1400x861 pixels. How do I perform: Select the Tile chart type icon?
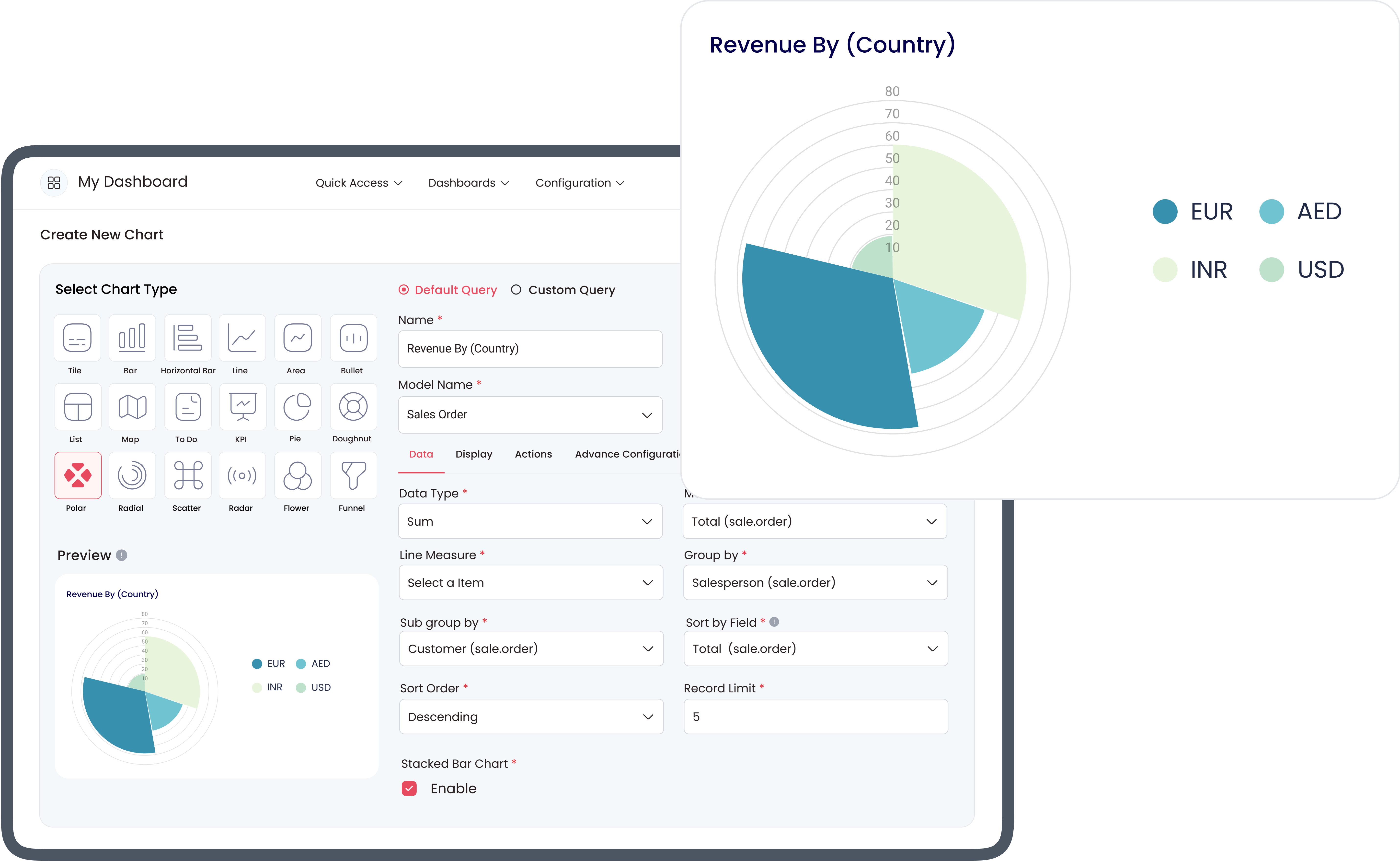pos(77,338)
